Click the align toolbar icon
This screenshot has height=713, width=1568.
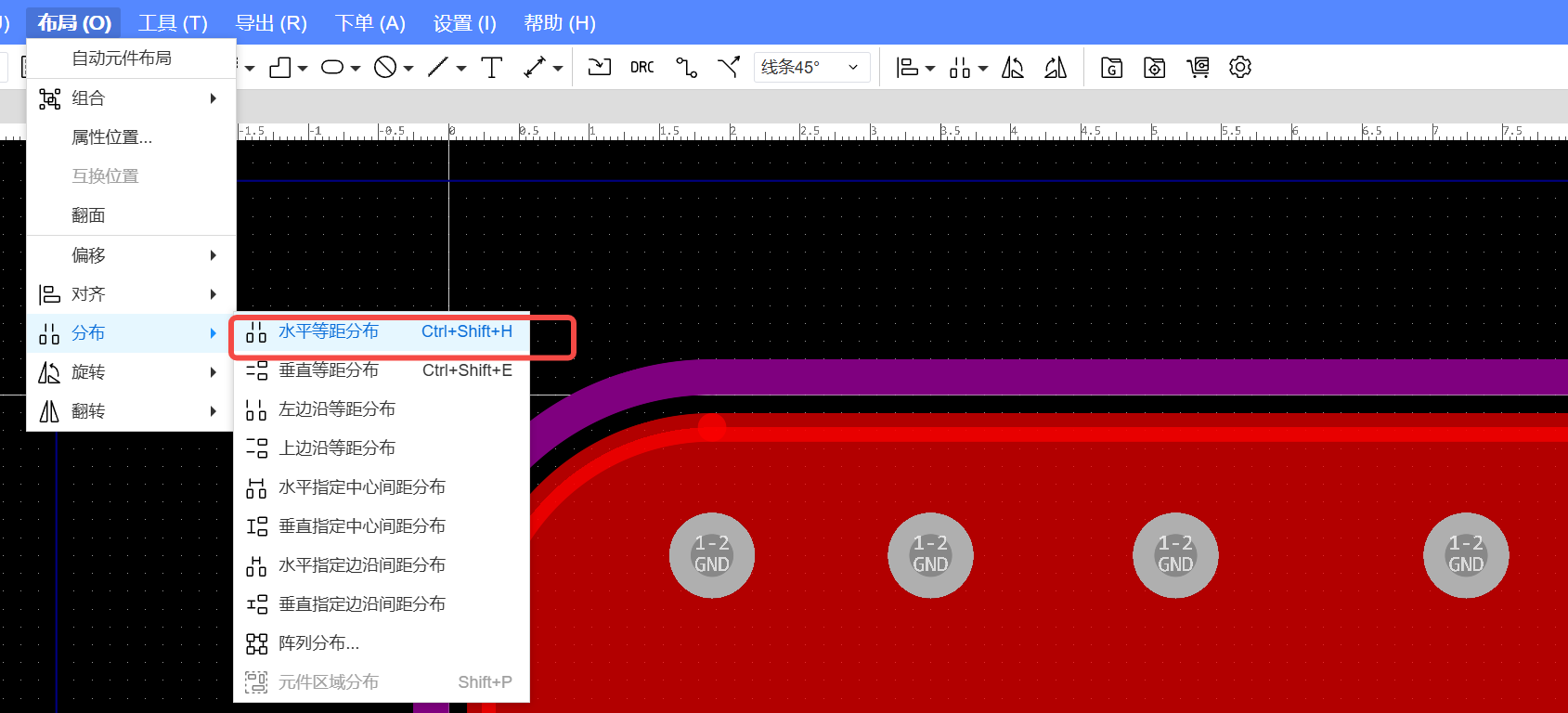(907, 67)
